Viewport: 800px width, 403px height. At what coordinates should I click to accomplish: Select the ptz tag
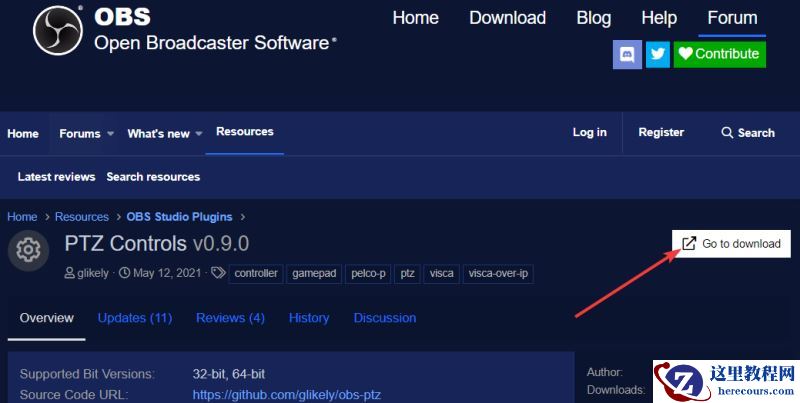(407, 273)
